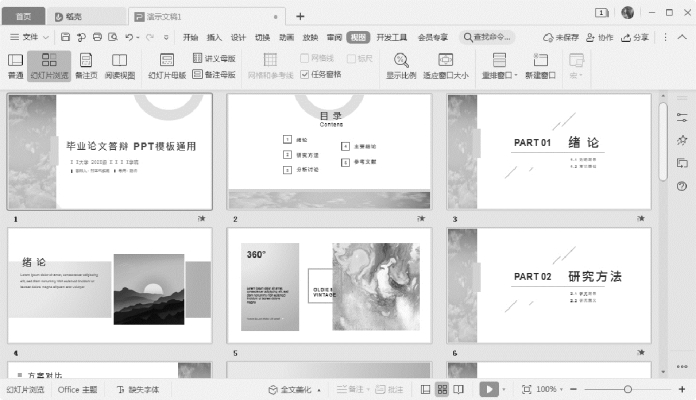Image resolution: width=696 pixels, height=400 pixels.
Task: Open 备注页 notes page view
Action: (x=86, y=66)
